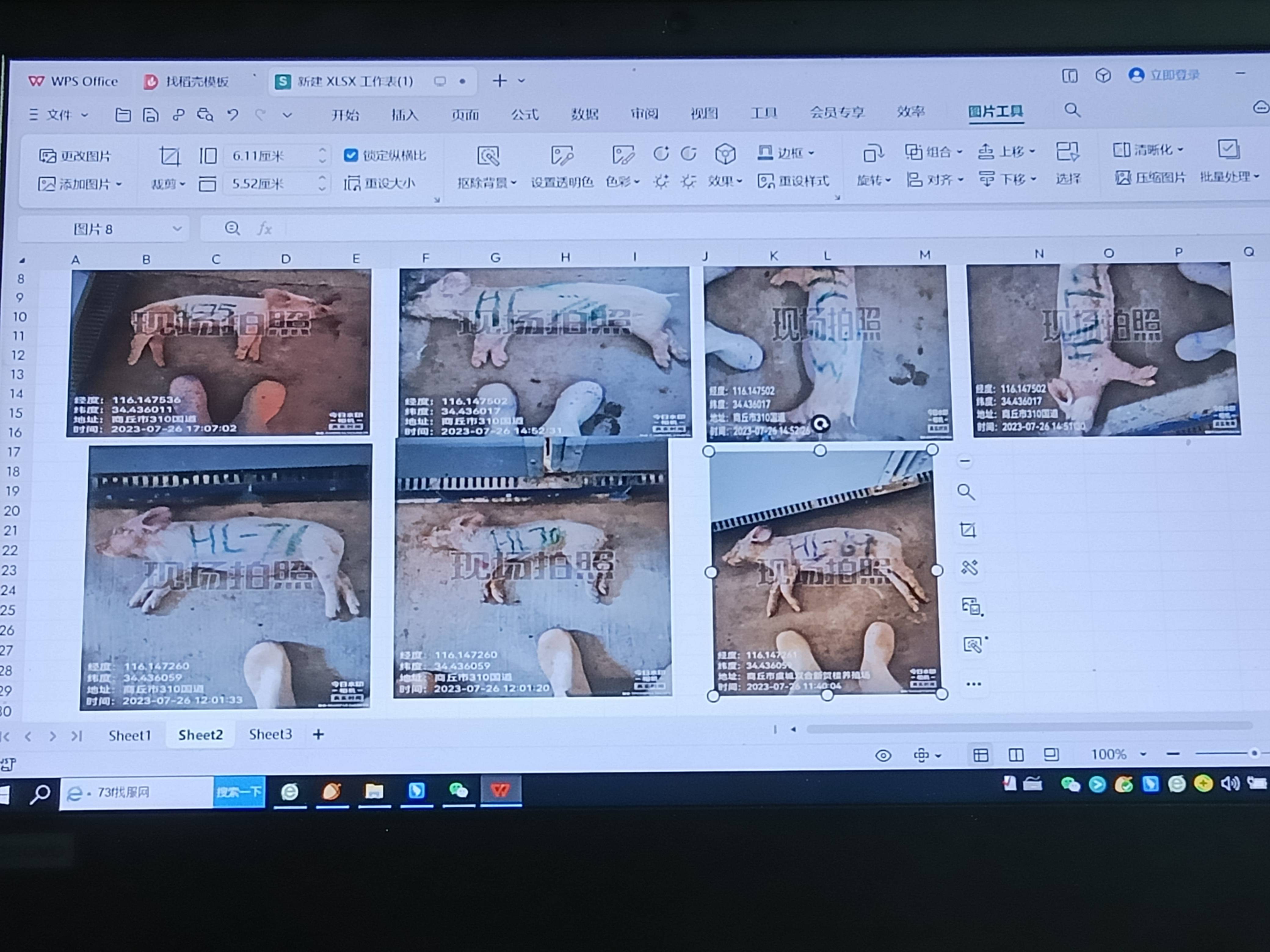The image size is (1270, 952).
Task: Click the search icon in ribbon tab bar
Action: [x=1072, y=110]
